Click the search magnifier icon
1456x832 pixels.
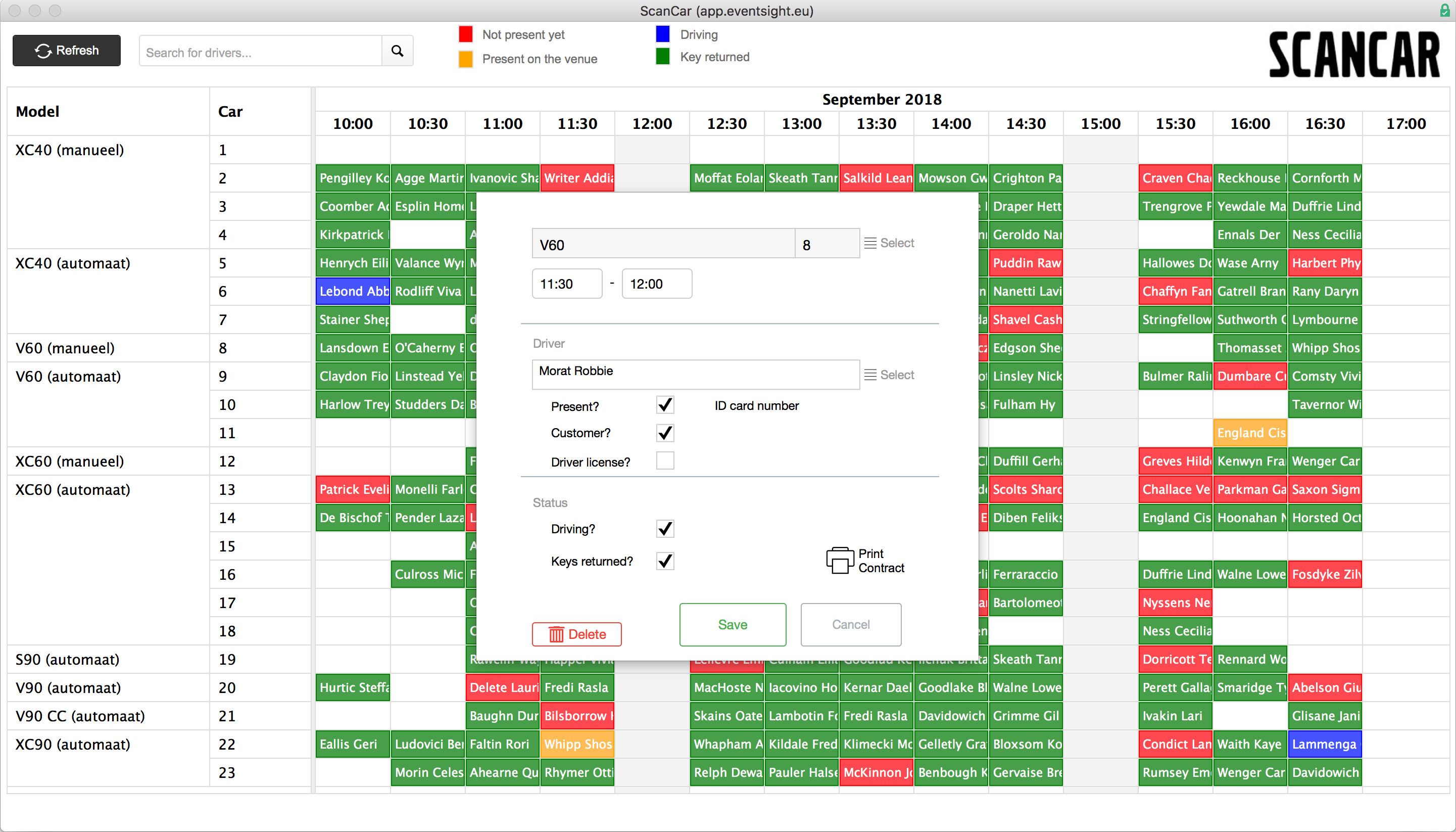pyautogui.click(x=398, y=51)
